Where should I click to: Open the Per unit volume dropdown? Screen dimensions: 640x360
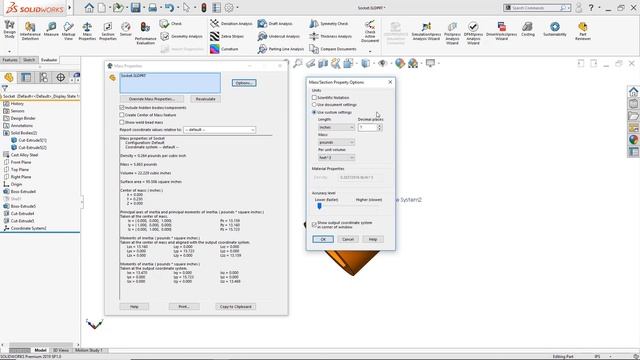(x=336, y=158)
